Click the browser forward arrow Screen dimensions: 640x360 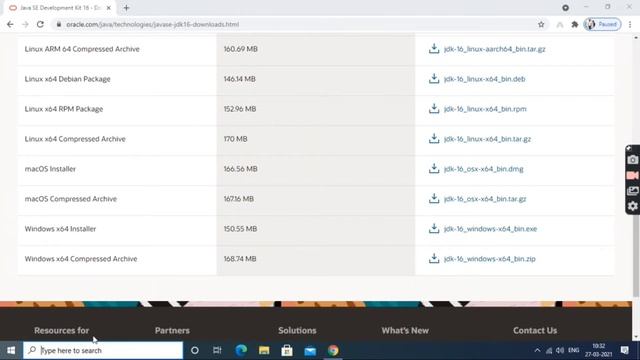(25, 24)
